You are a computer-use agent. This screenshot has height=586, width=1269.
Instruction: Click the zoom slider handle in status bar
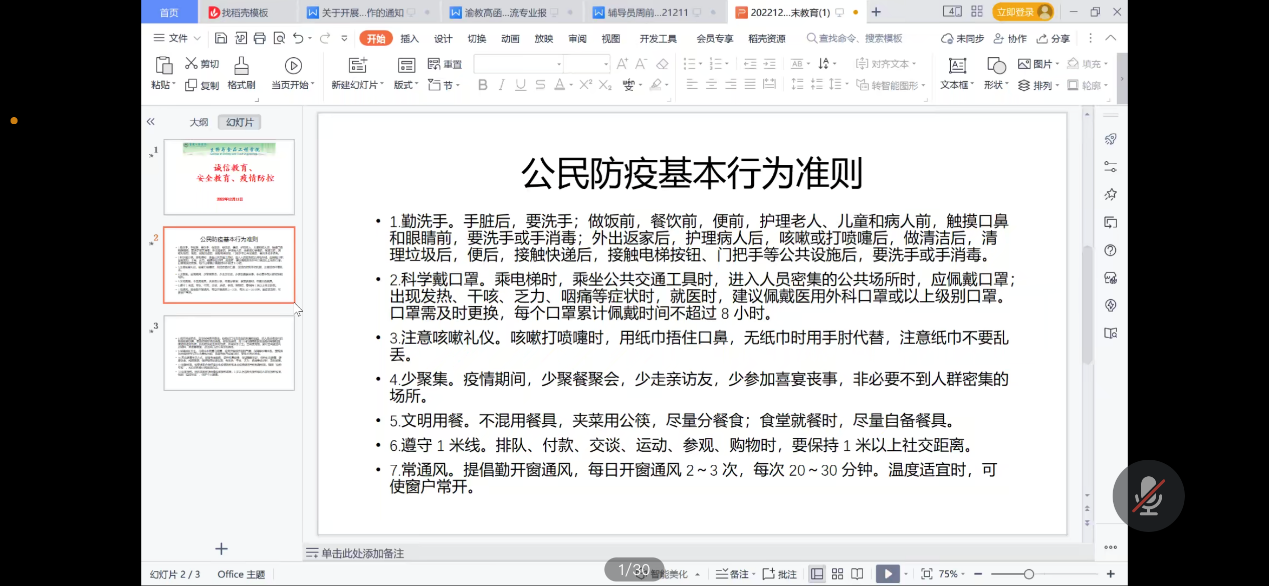[1028, 574]
